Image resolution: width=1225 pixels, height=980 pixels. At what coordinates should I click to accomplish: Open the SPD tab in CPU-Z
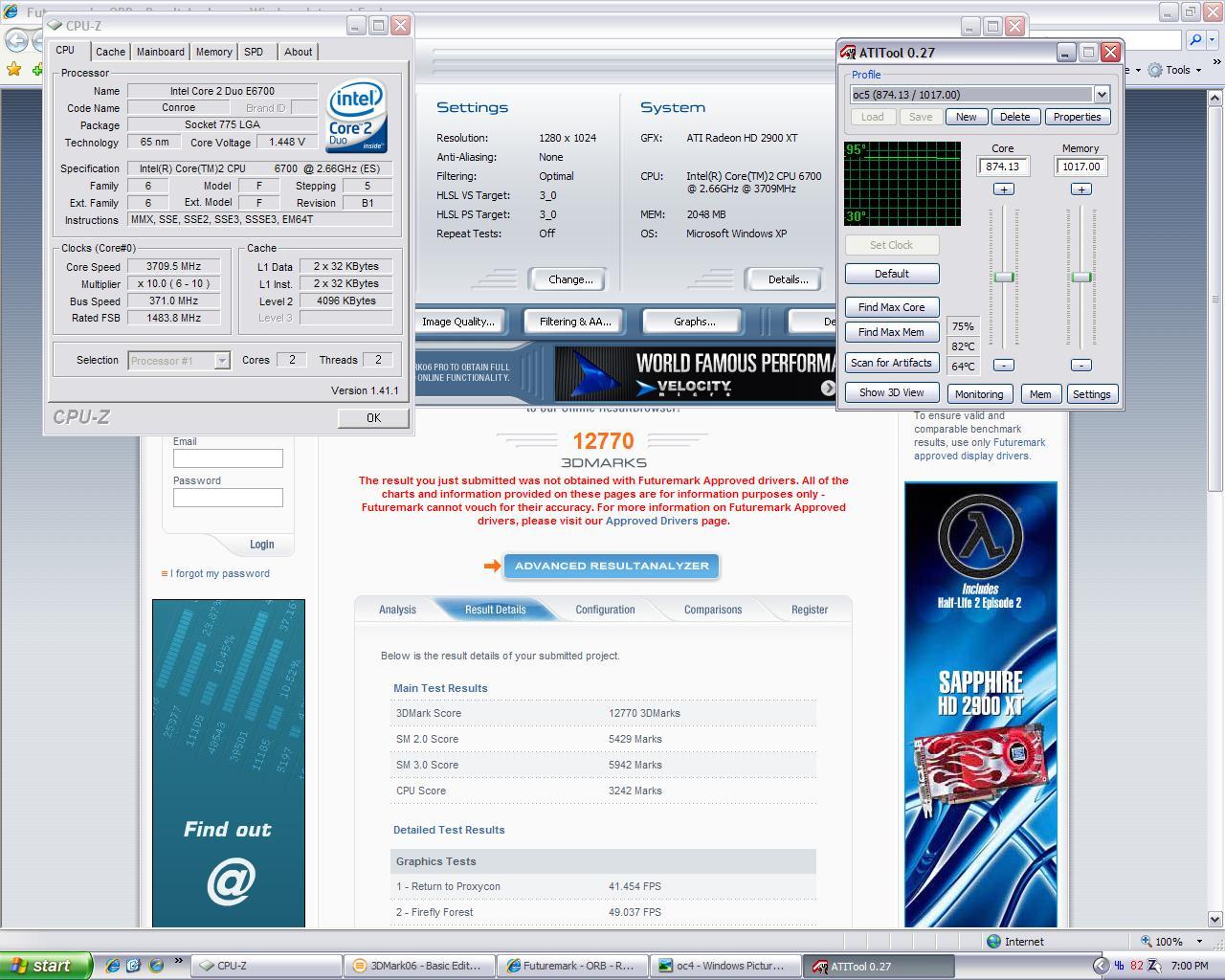tap(254, 52)
